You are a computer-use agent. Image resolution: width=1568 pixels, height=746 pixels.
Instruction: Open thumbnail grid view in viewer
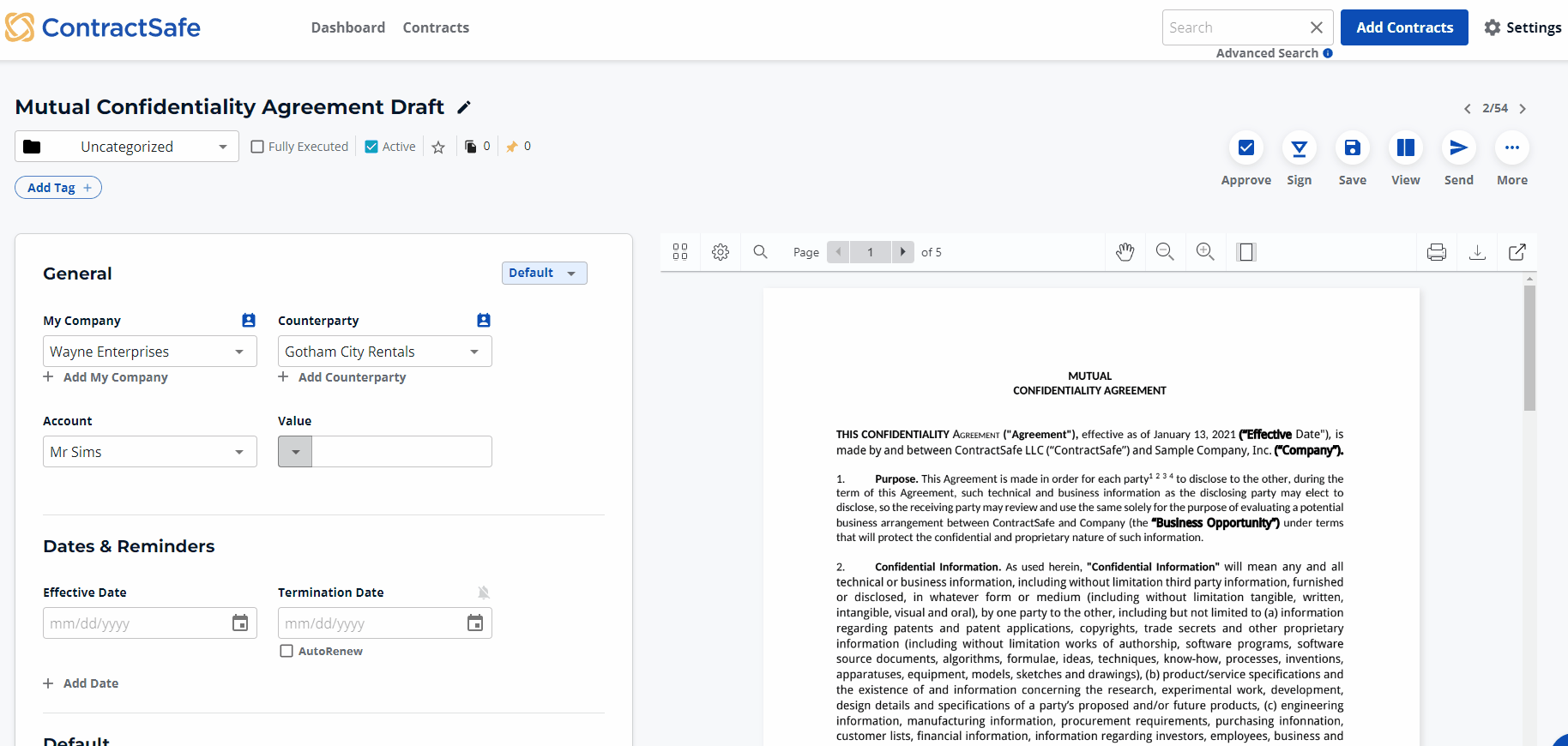point(680,252)
